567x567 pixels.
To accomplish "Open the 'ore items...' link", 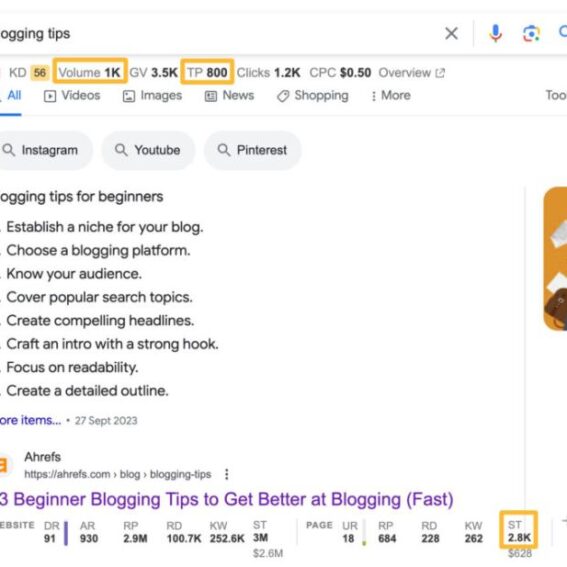I will tap(30, 420).
